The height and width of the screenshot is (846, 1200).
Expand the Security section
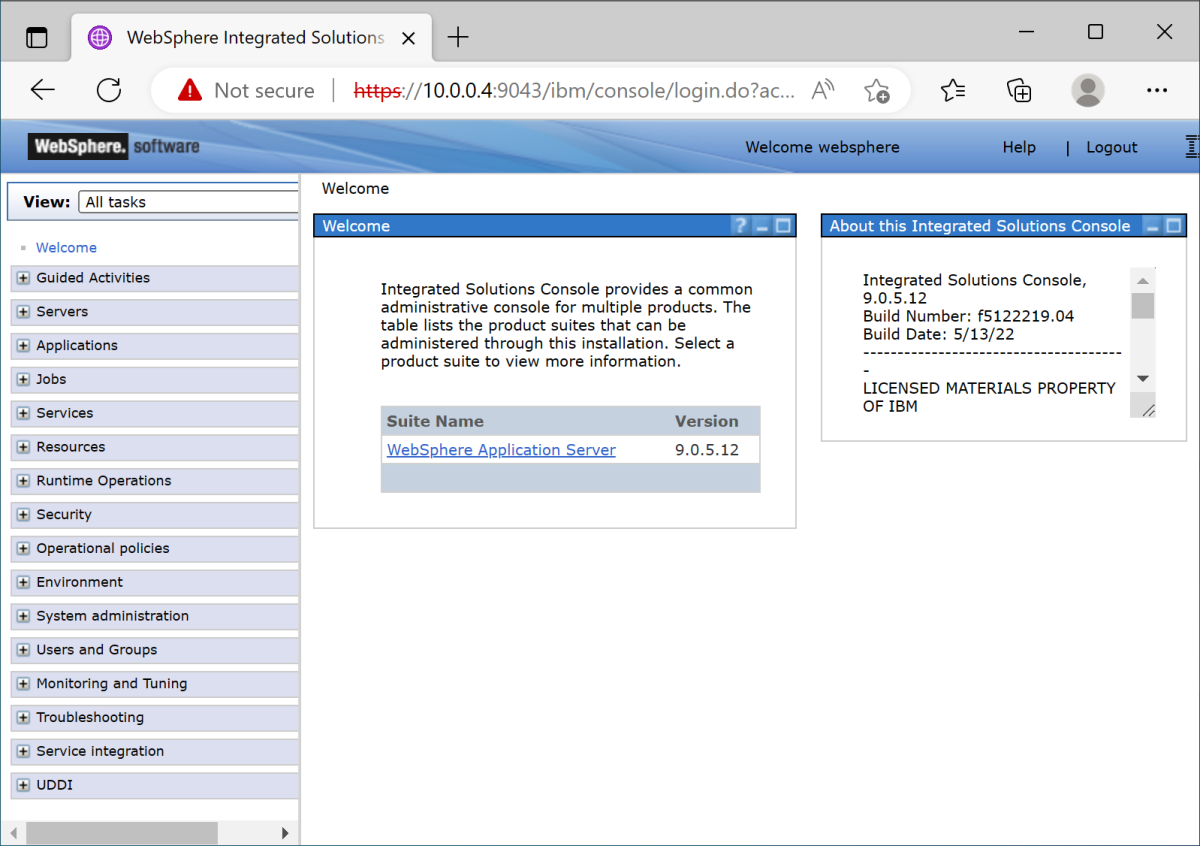(x=22, y=514)
